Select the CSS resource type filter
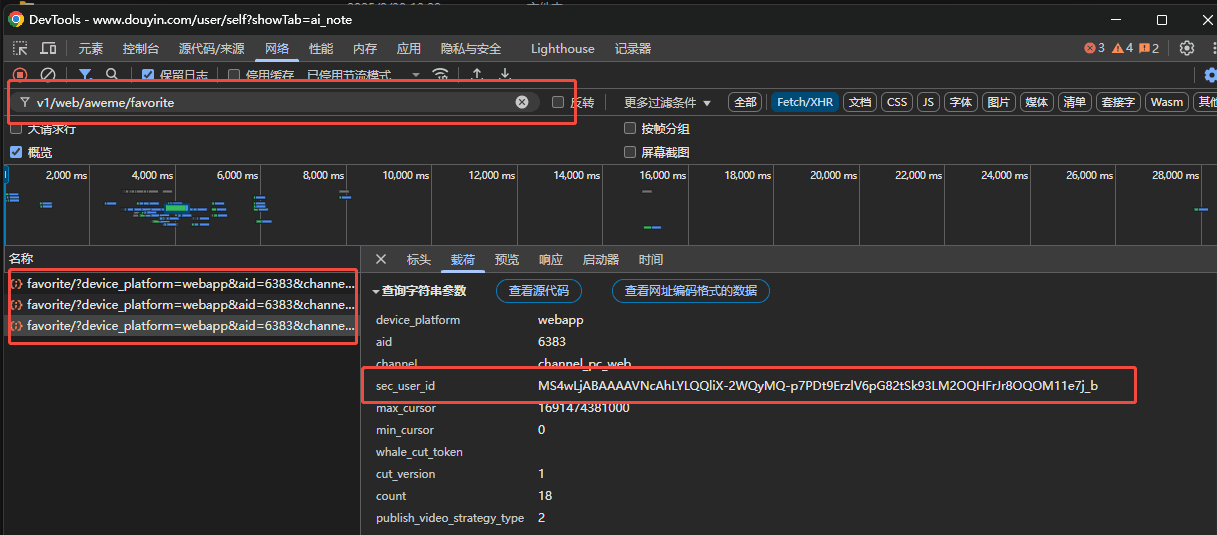The height and width of the screenshot is (535, 1217). (x=897, y=102)
